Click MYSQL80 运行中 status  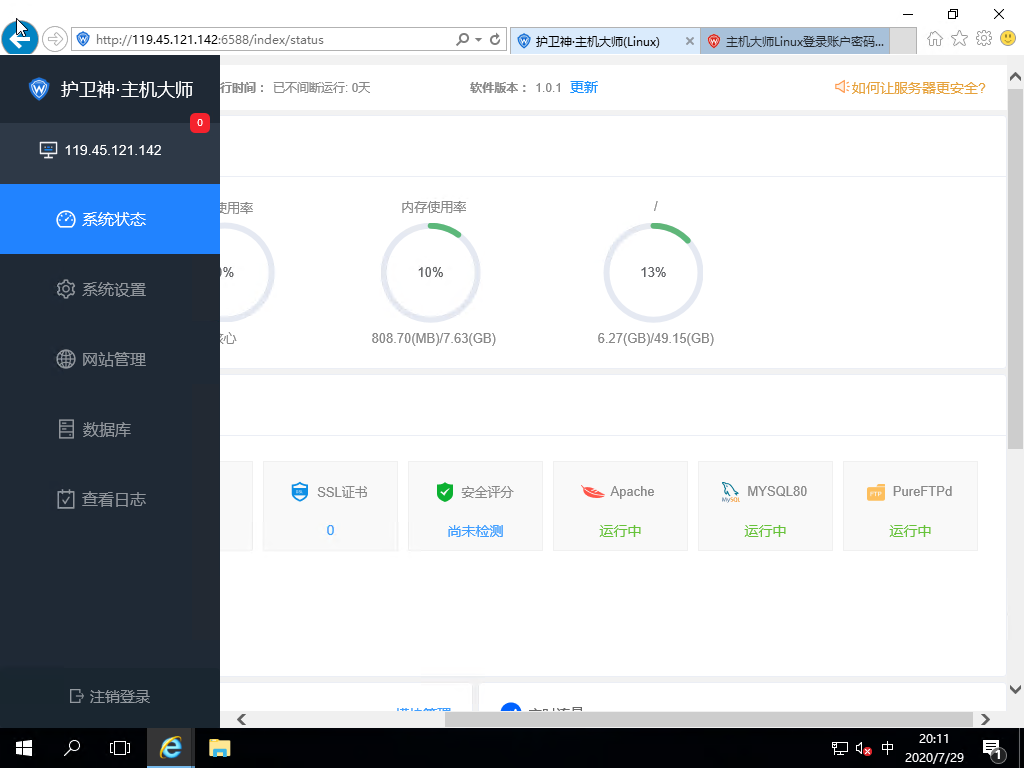[x=765, y=531]
